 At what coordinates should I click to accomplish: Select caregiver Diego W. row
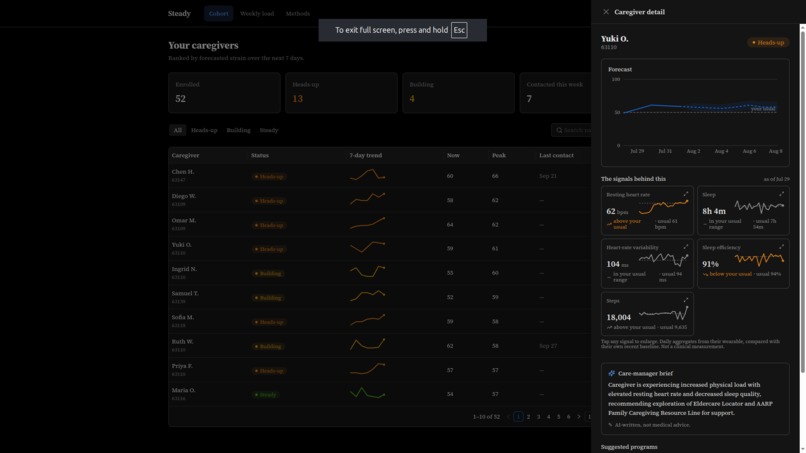[x=380, y=200]
